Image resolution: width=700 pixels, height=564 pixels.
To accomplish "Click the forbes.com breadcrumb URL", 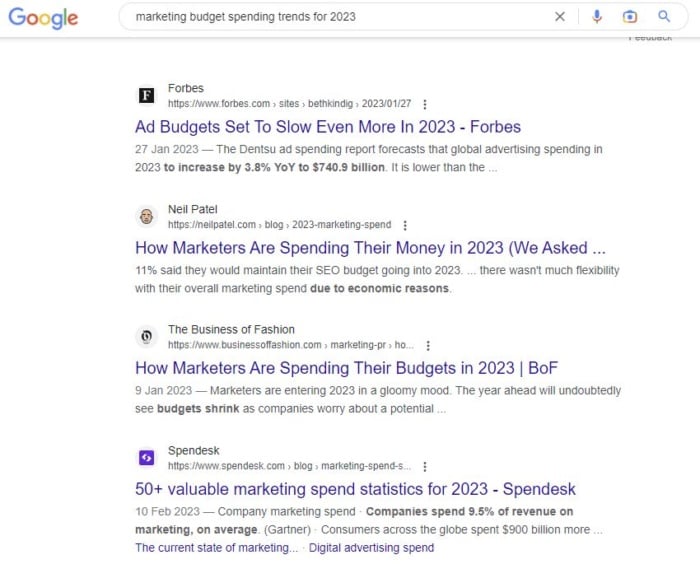I will click(289, 104).
